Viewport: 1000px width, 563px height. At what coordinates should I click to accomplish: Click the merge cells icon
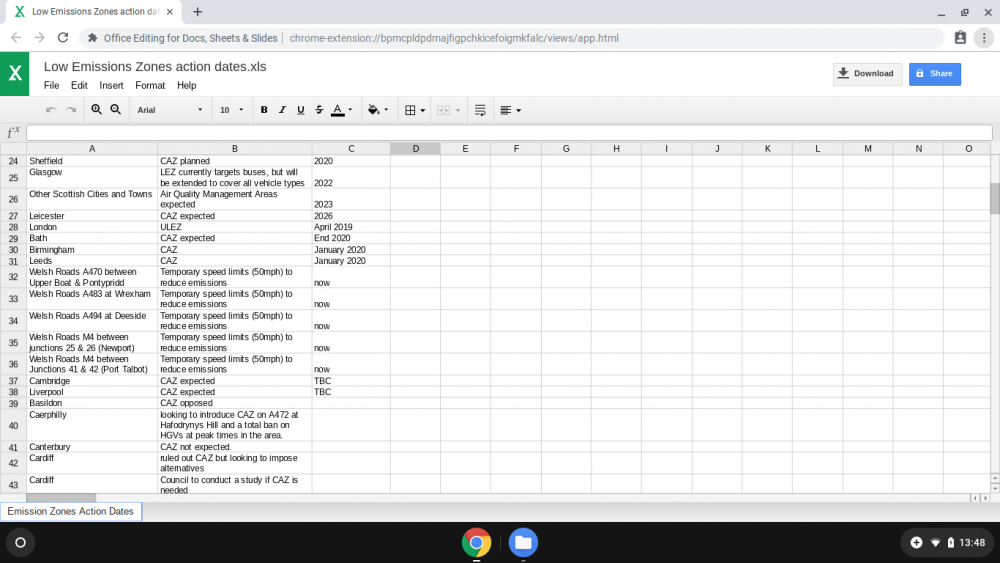443,110
